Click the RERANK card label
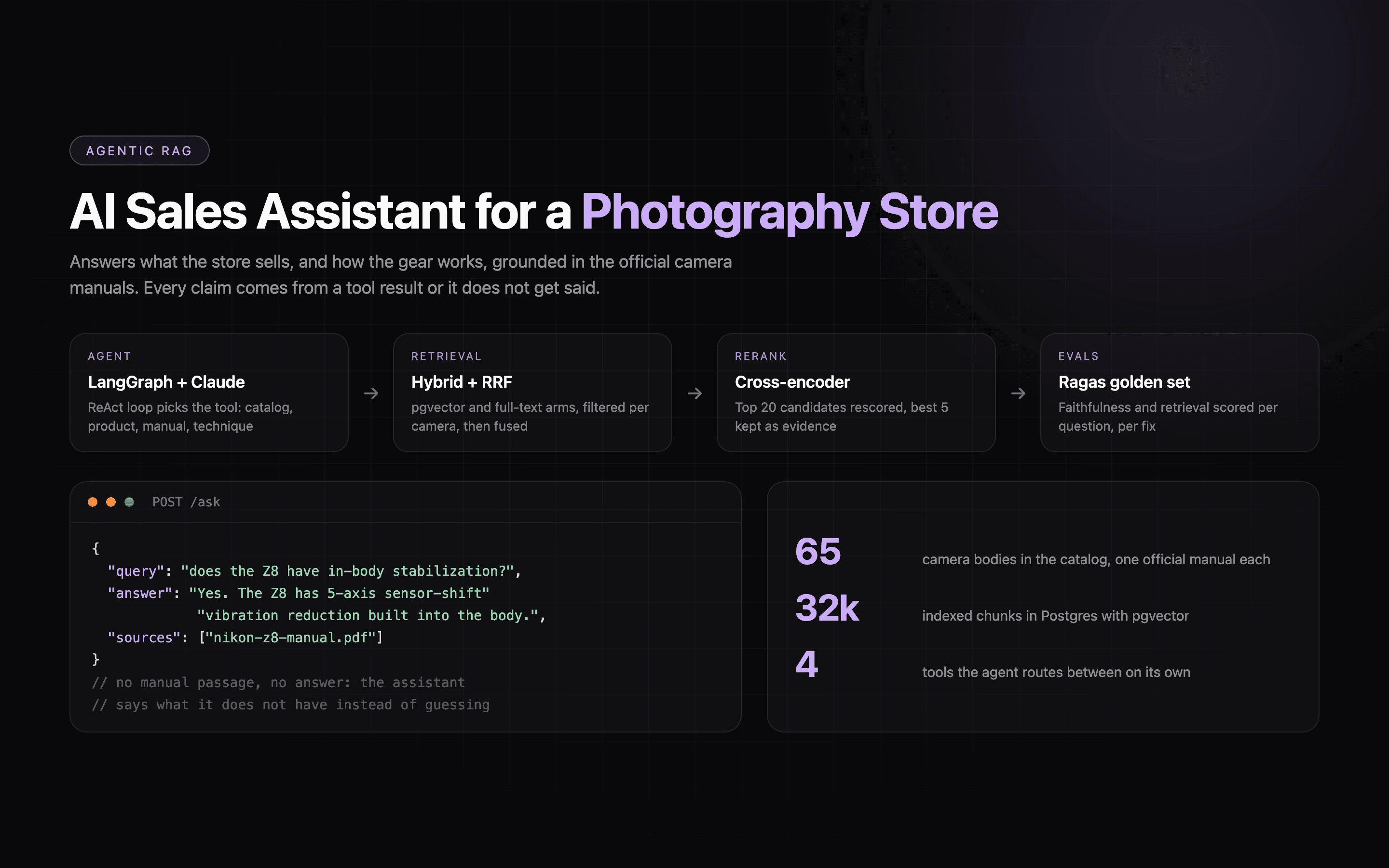This screenshot has width=1389, height=868. pyautogui.click(x=761, y=356)
